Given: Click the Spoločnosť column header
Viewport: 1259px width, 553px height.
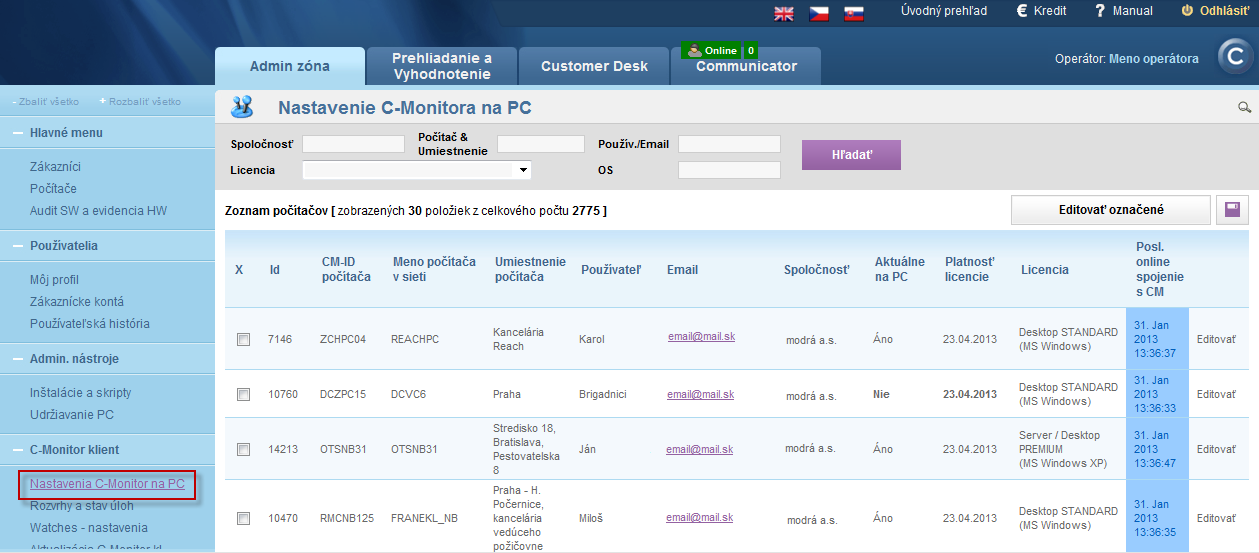Looking at the screenshot, I should coord(817,269).
